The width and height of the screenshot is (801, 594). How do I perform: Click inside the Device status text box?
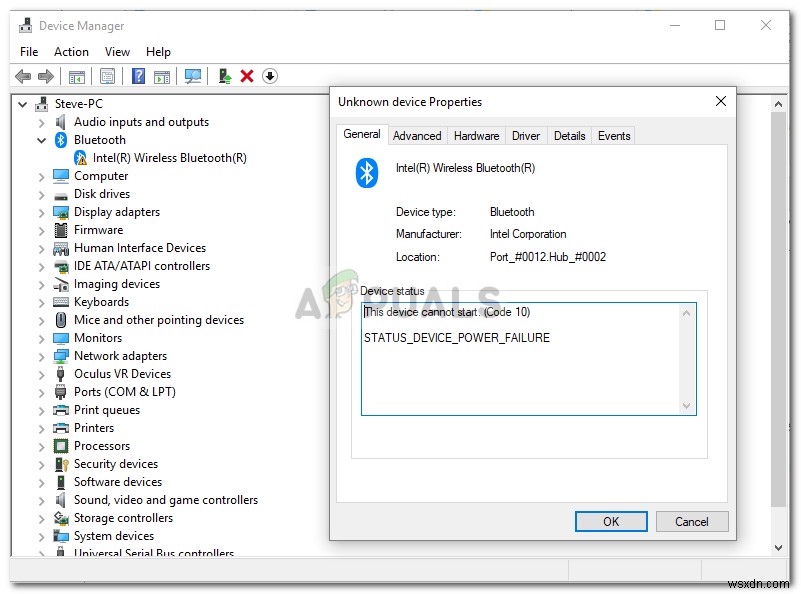click(x=529, y=359)
